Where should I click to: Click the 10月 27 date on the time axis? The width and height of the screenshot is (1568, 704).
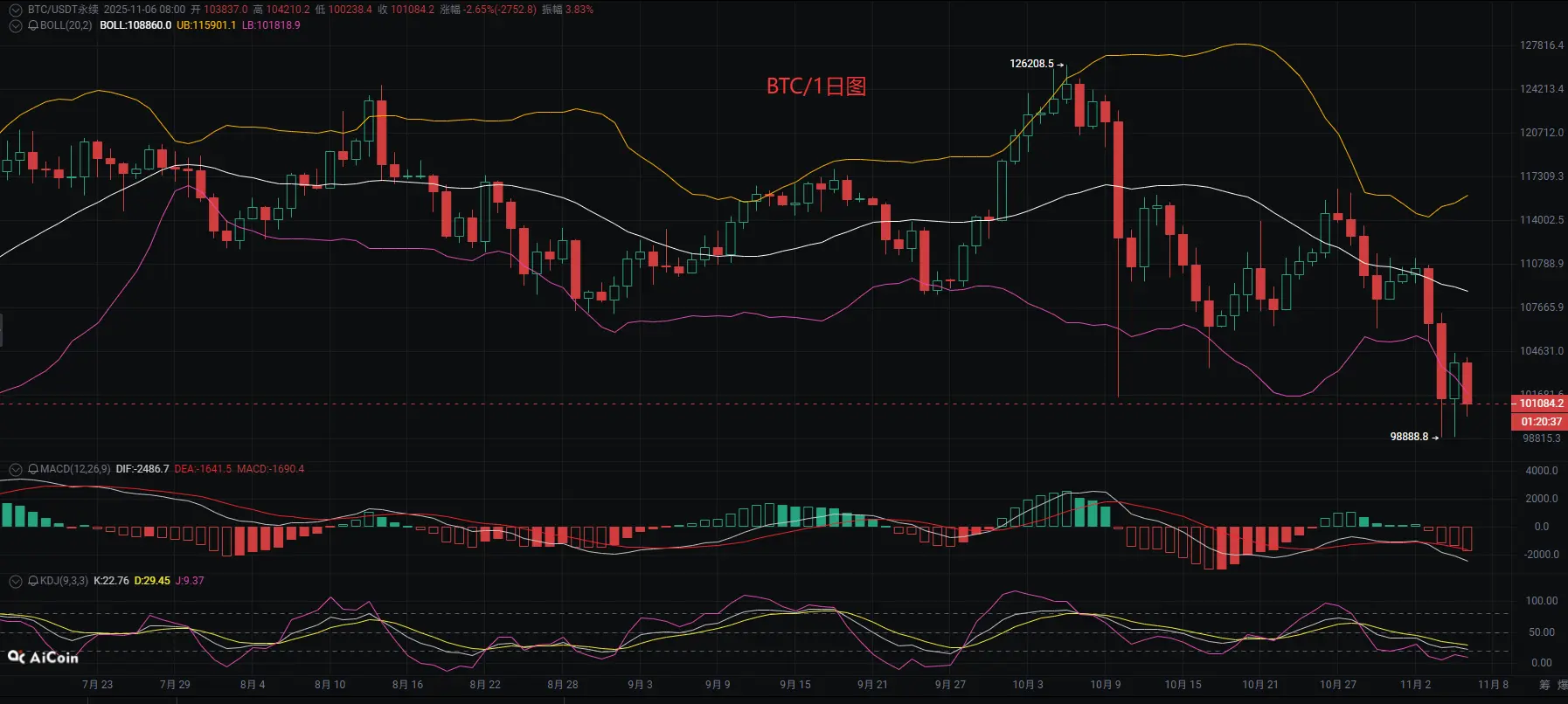(1338, 685)
